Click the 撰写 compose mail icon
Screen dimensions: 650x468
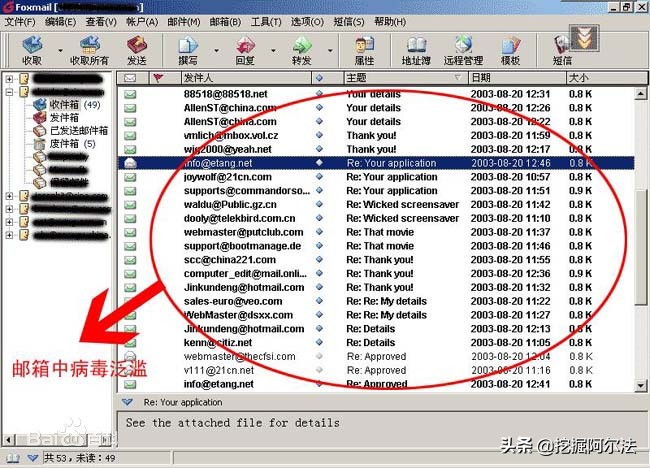pos(188,45)
